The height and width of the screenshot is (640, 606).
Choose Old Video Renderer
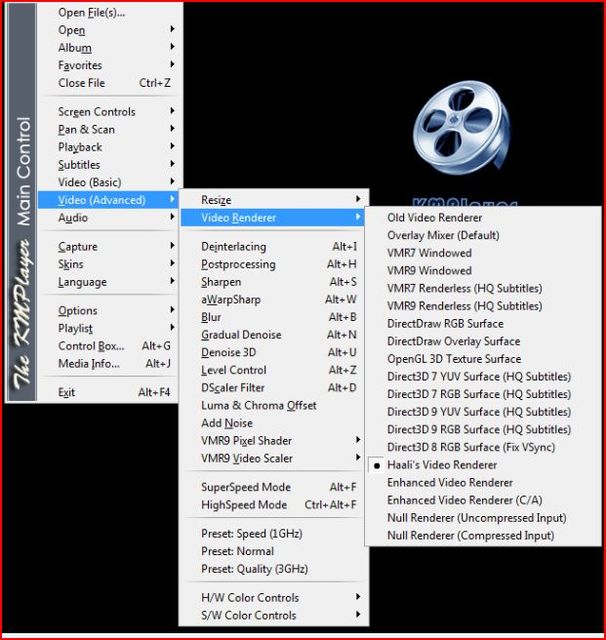tap(483, 218)
